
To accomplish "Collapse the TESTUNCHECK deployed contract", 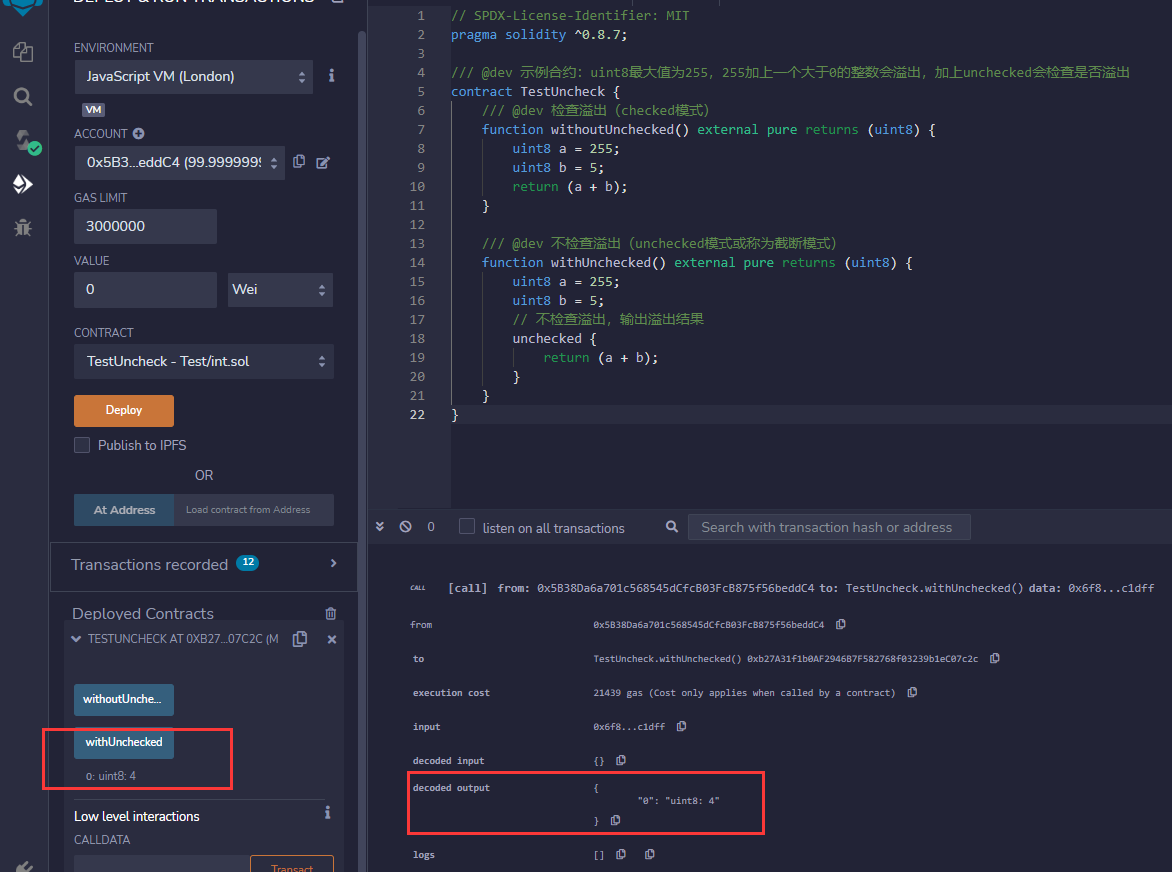I will click(74, 638).
